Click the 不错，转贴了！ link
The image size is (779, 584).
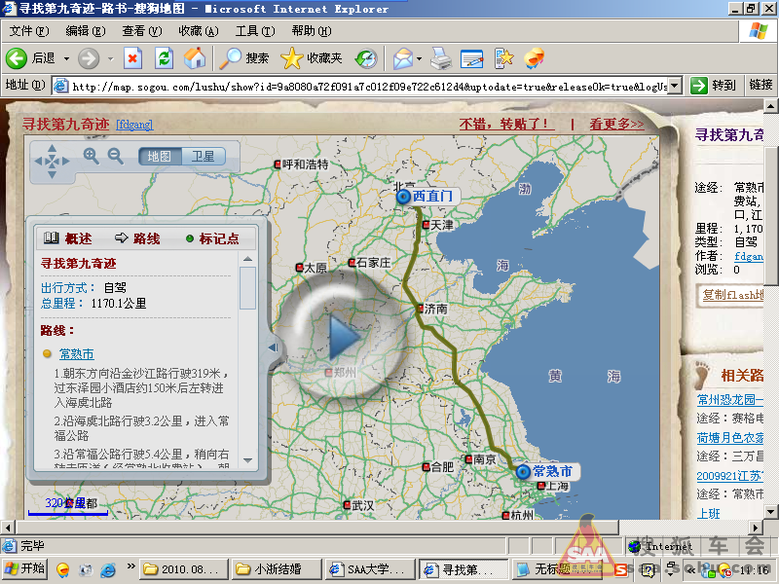pos(506,124)
